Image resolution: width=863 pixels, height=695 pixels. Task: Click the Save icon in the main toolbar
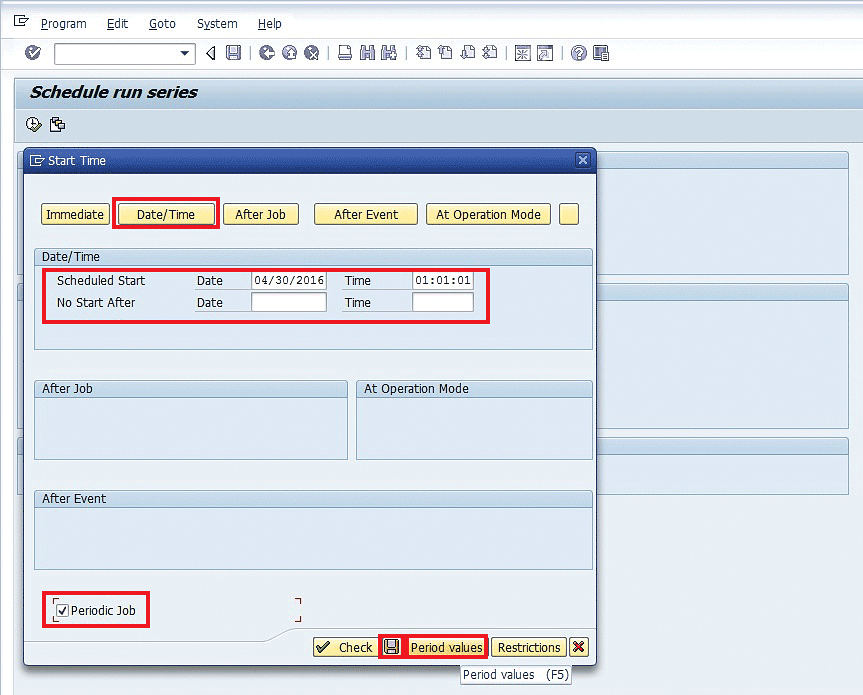[x=233, y=53]
